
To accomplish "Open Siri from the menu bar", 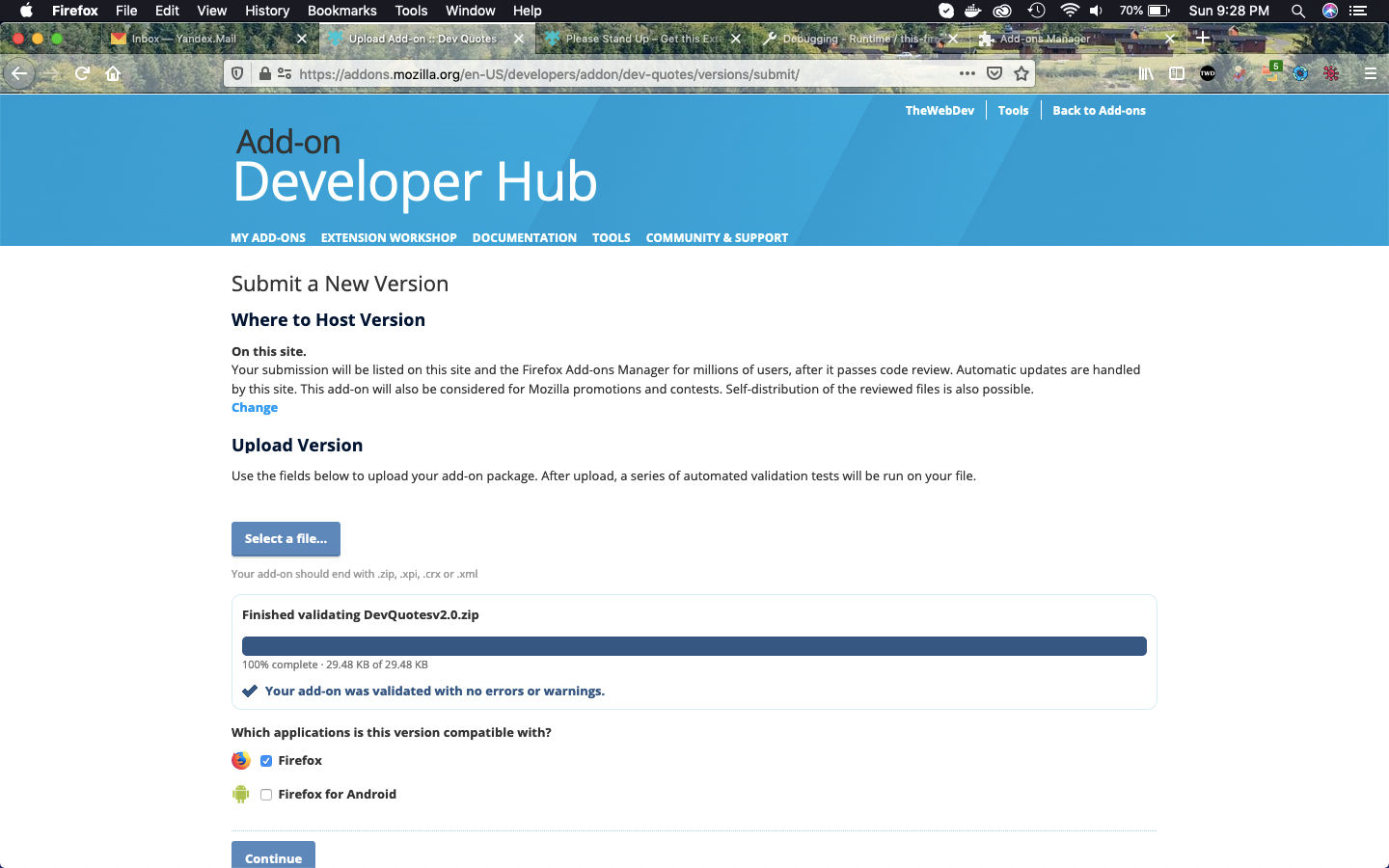I will coord(1330,11).
